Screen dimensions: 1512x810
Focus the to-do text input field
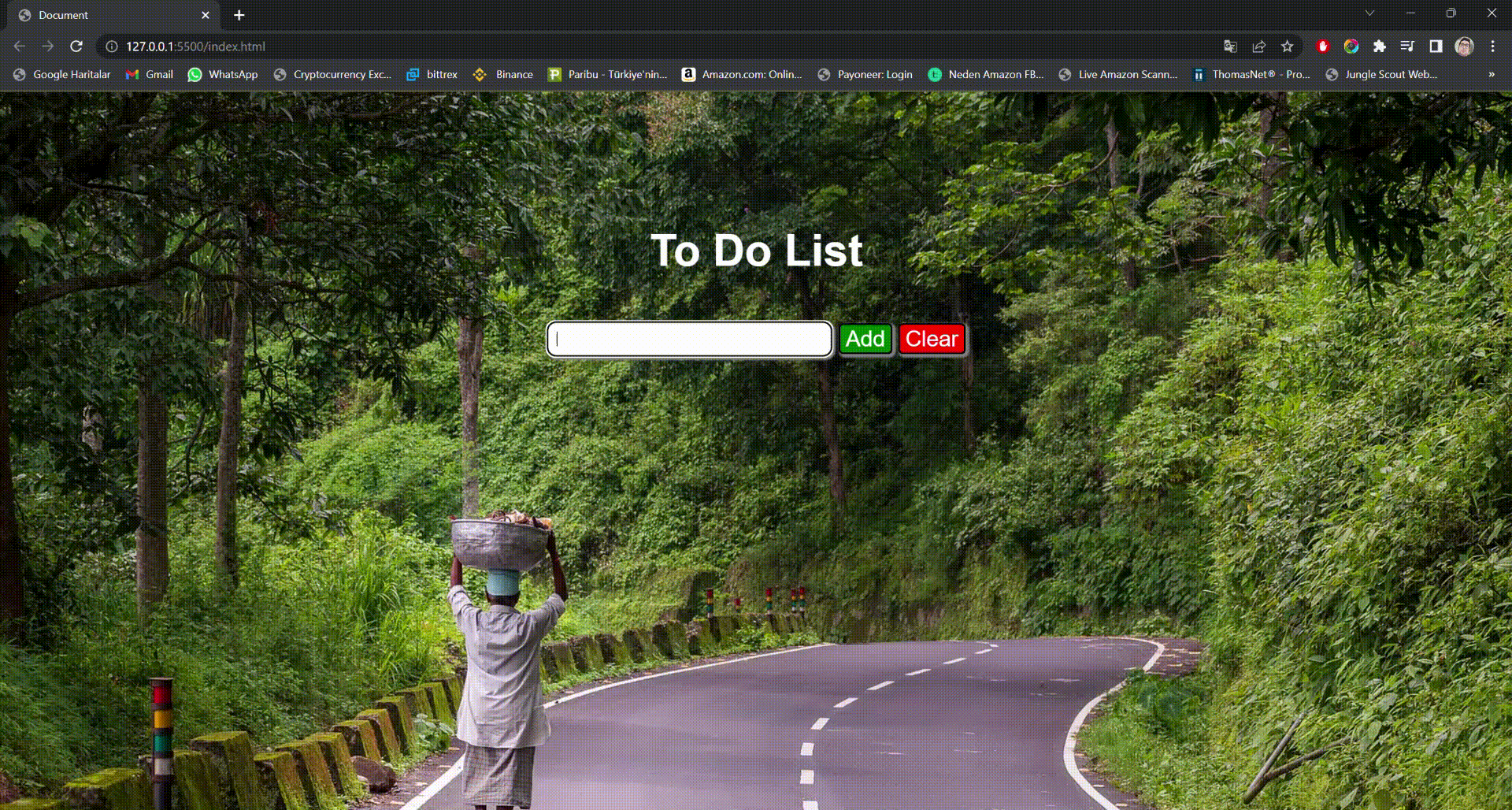pos(690,339)
